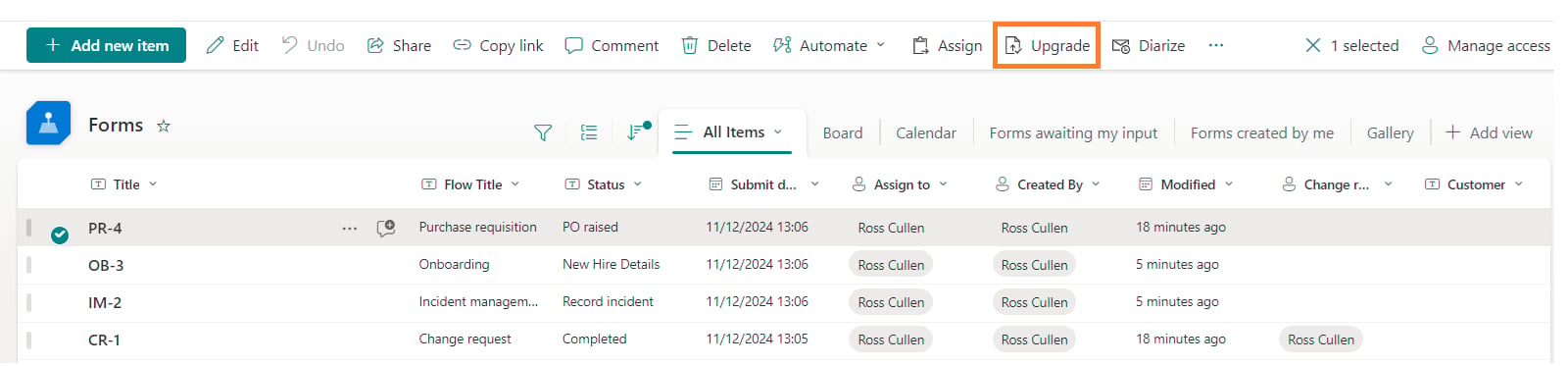Click the Upgrade command
This screenshot has width=1568, height=366.
(x=1047, y=45)
